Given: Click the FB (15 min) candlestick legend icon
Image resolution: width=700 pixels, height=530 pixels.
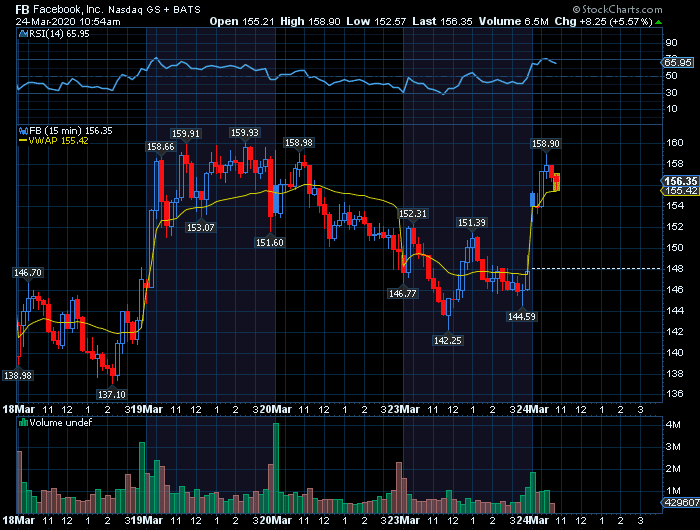Looking at the screenshot, I should 24,131.
